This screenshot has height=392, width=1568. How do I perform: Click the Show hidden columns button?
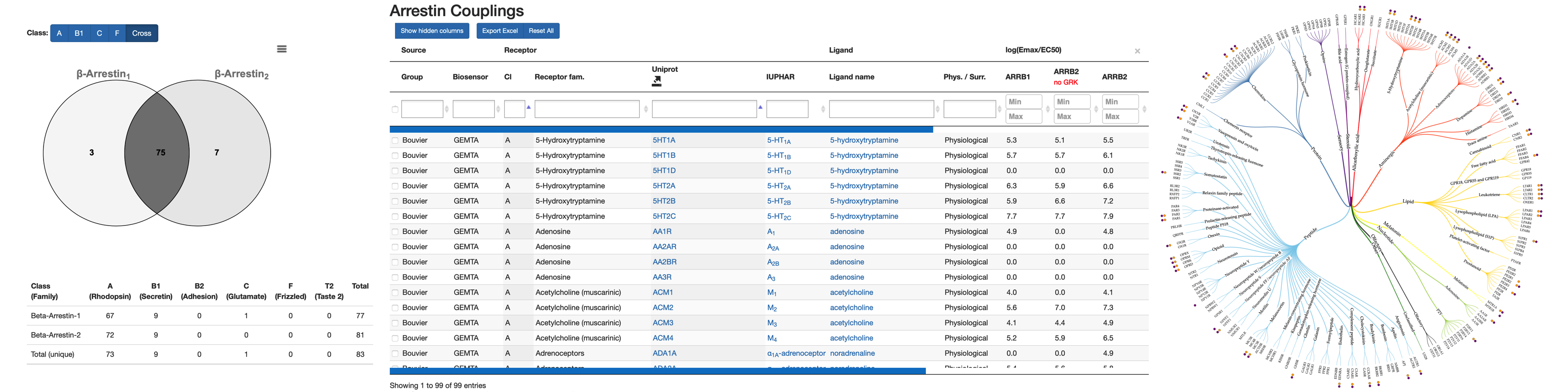tap(432, 31)
